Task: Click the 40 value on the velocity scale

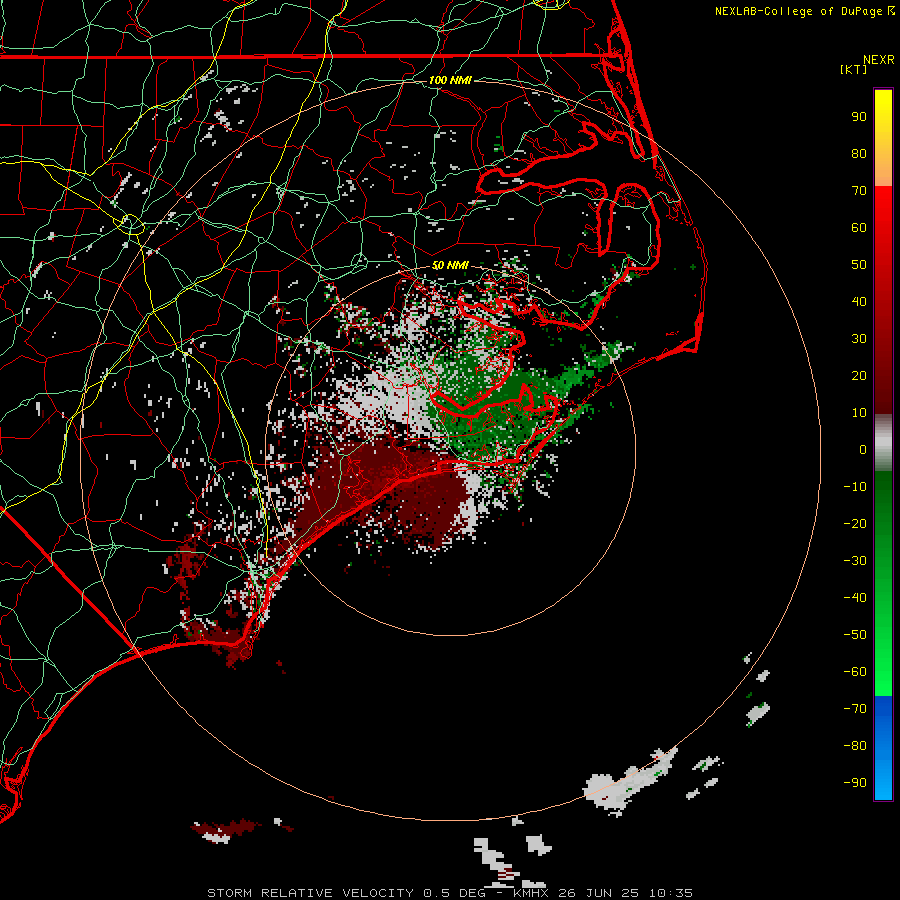Action: tap(859, 302)
